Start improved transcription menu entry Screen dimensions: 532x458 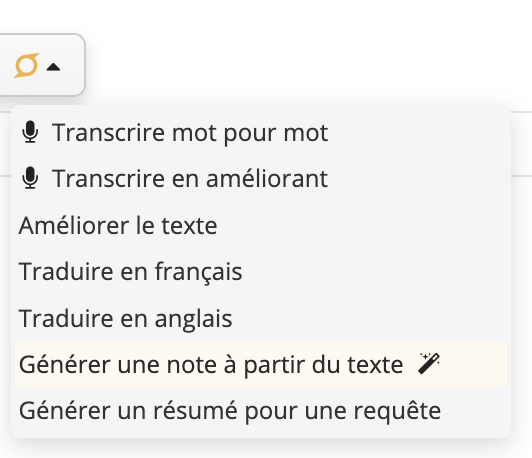(261, 178)
